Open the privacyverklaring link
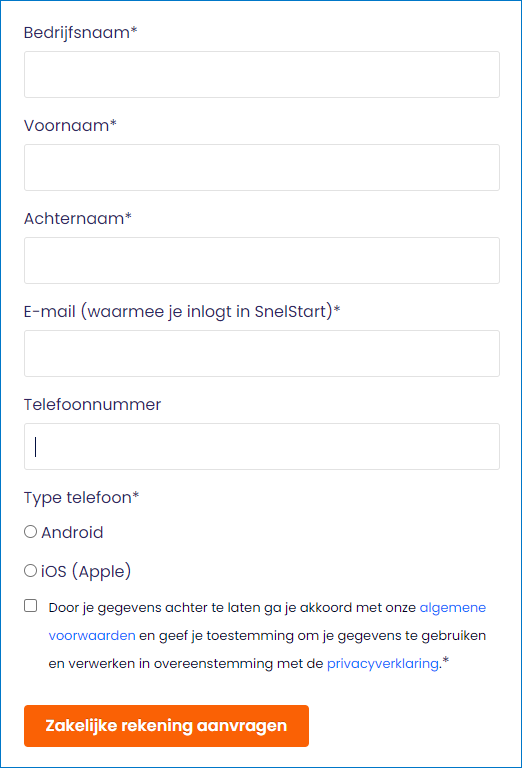Image resolution: width=522 pixels, height=768 pixels. click(x=383, y=664)
